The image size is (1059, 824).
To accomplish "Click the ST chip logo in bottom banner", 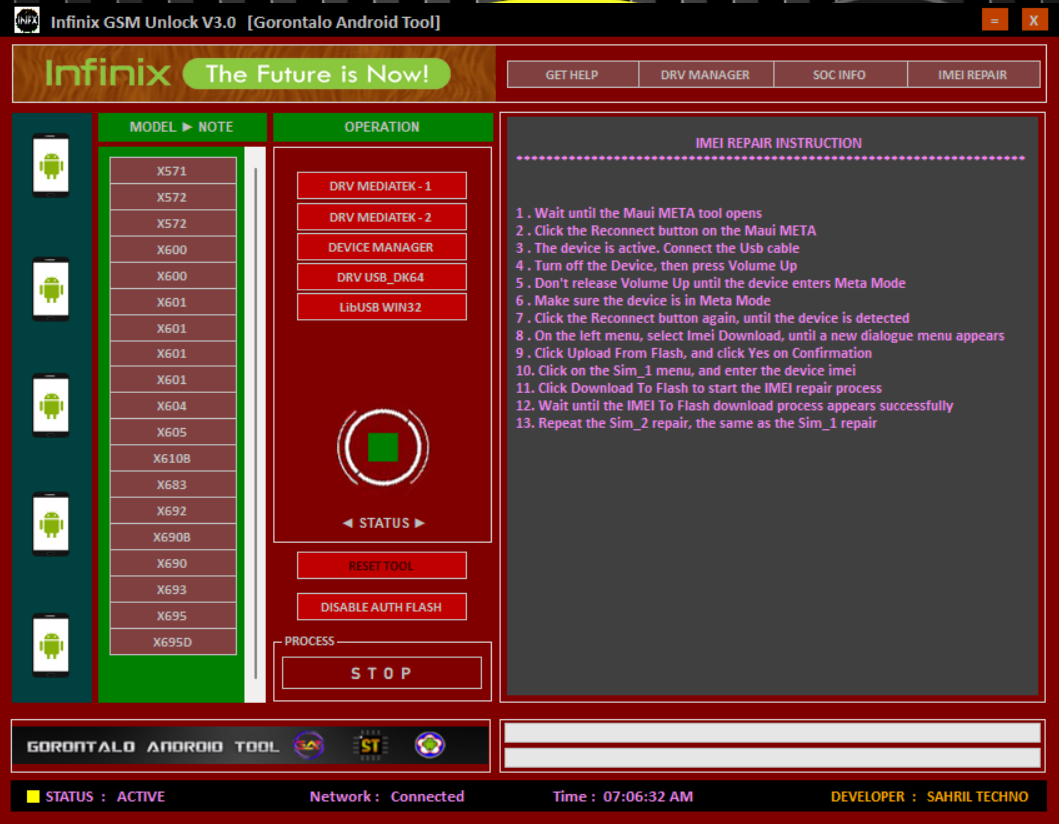I will click(x=369, y=746).
